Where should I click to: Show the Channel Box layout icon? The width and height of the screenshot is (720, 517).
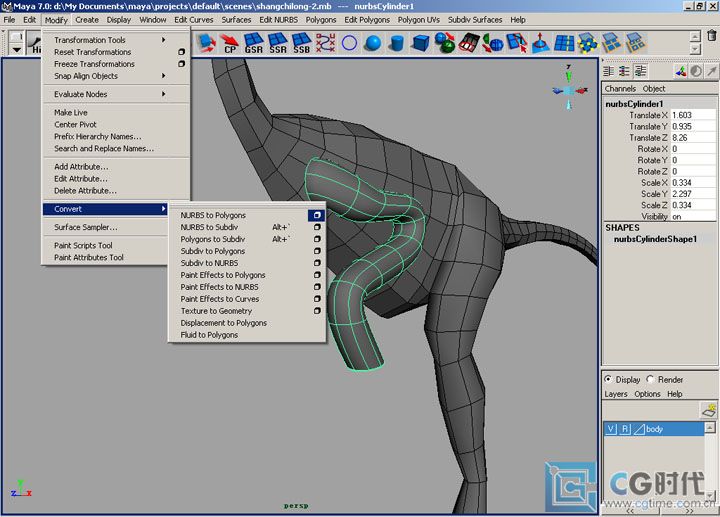[x=640, y=71]
